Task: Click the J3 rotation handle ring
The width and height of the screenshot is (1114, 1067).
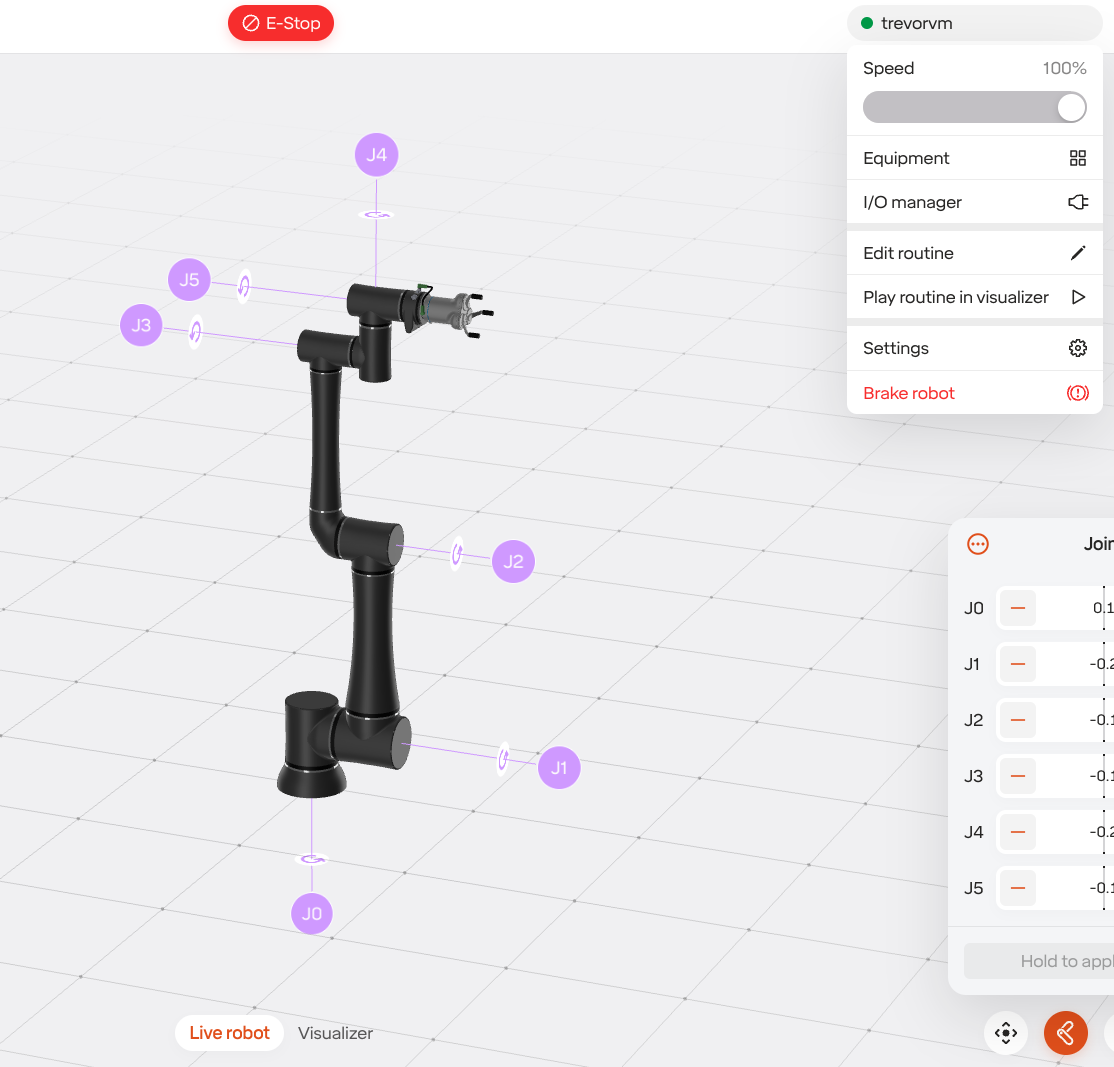Action: pyautogui.click(x=195, y=331)
